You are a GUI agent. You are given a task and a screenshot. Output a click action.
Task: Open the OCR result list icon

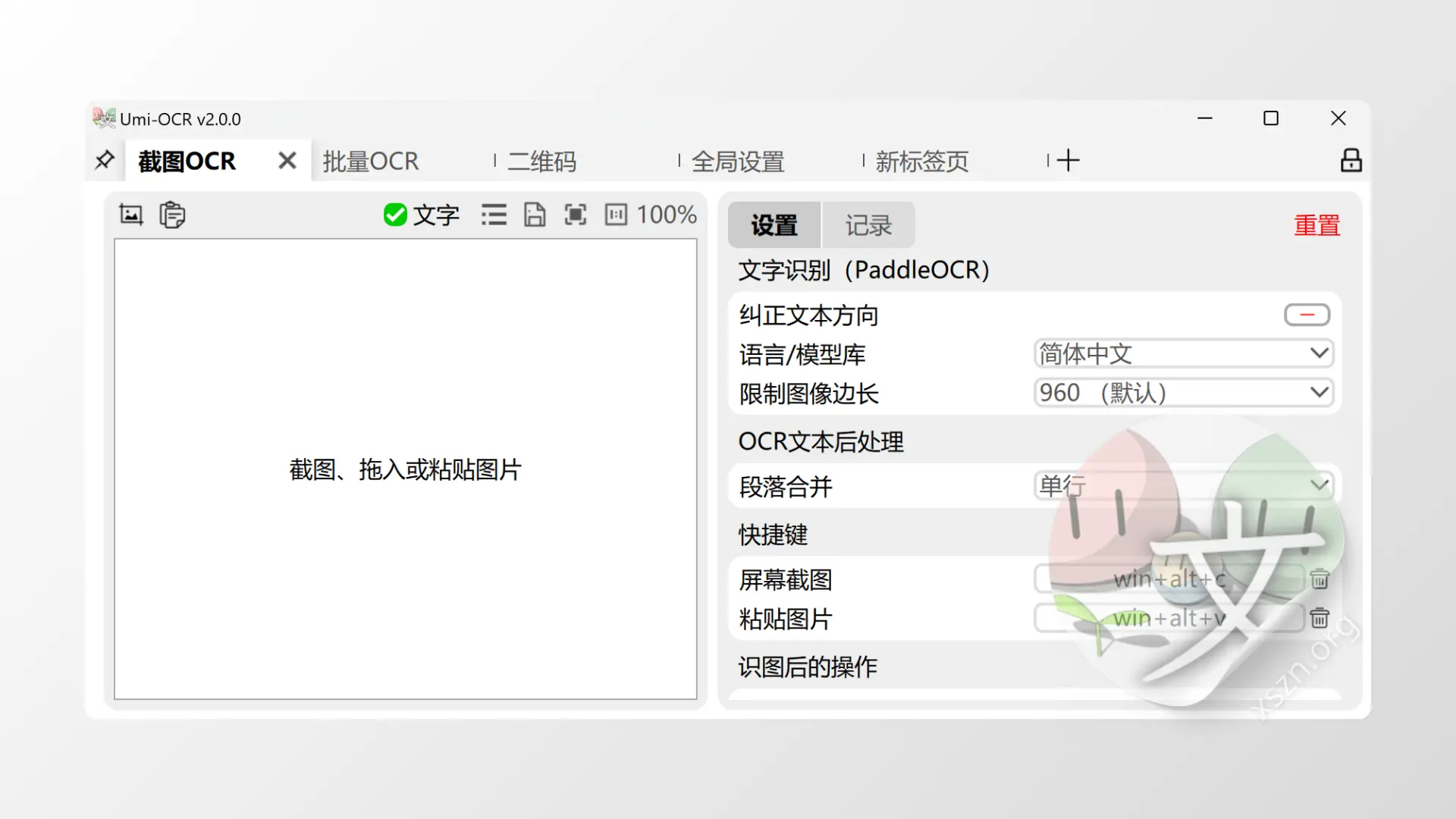pyautogui.click(x=494, y=215)
